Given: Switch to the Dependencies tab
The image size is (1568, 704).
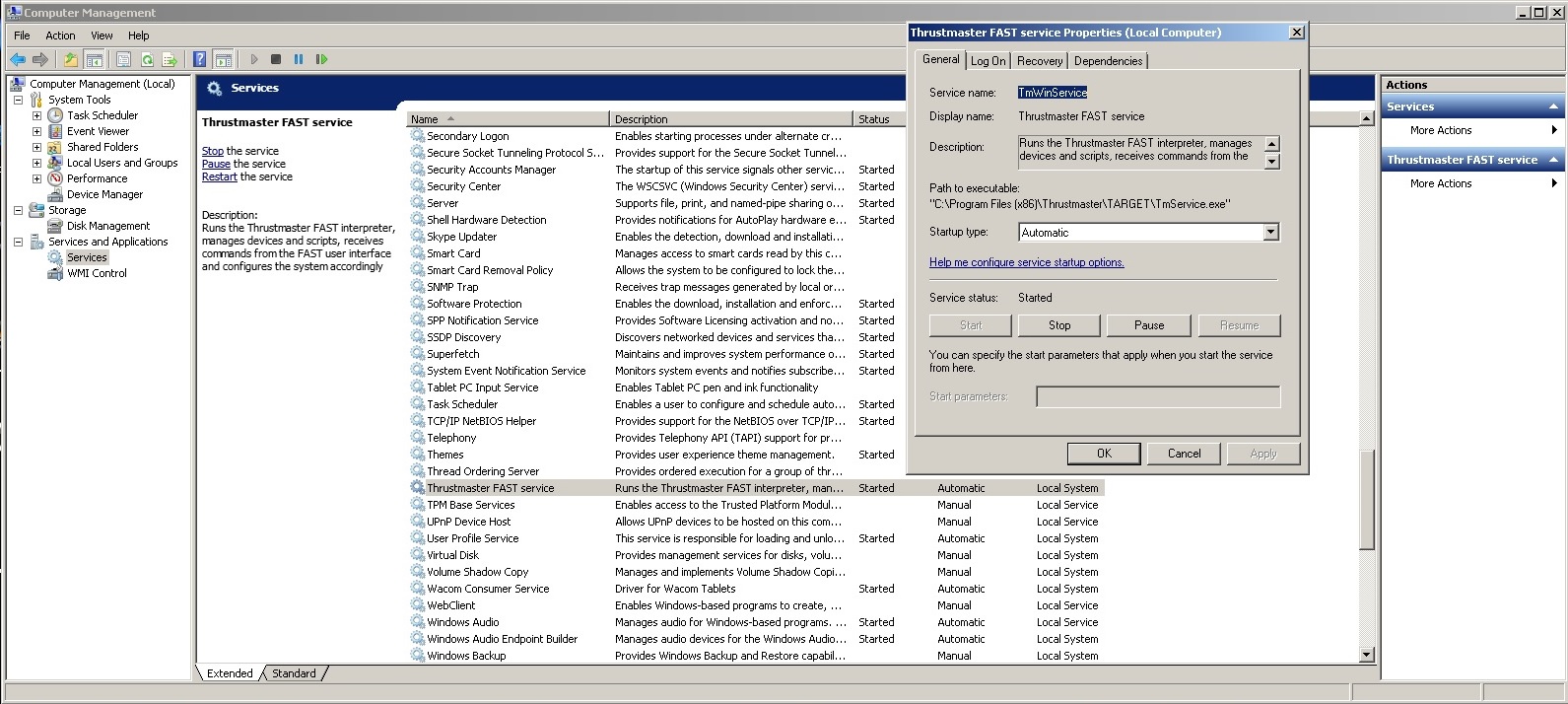Looking at the screenshot, I should pyautogui.click(x=1109, y=61).
